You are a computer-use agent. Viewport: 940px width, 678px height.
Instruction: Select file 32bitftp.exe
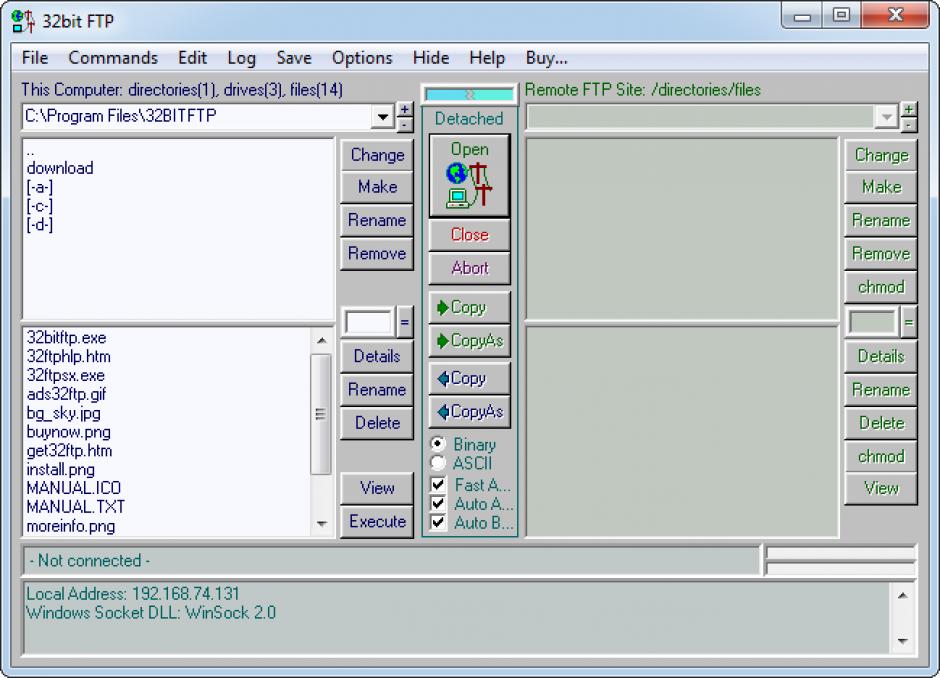click(x=67, y=338)
